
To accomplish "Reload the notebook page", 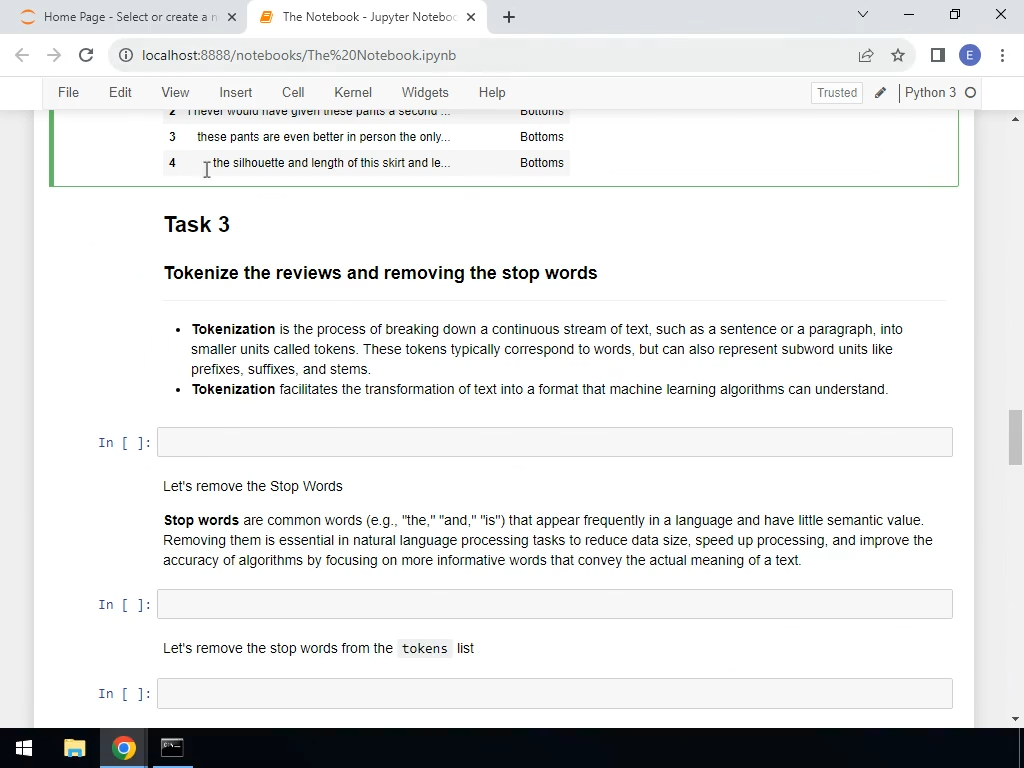I will click(x=85, y=55).
